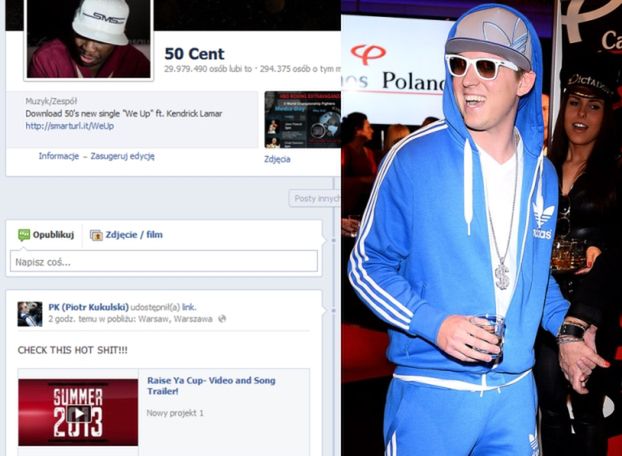622x456 pixels.
Task: Click the photo icon beside Zdjęcie / film
Action: click(96, 236)
